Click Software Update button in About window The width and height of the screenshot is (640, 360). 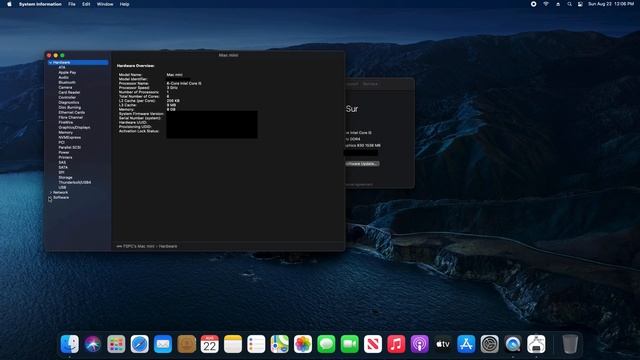tap(362, 164)
